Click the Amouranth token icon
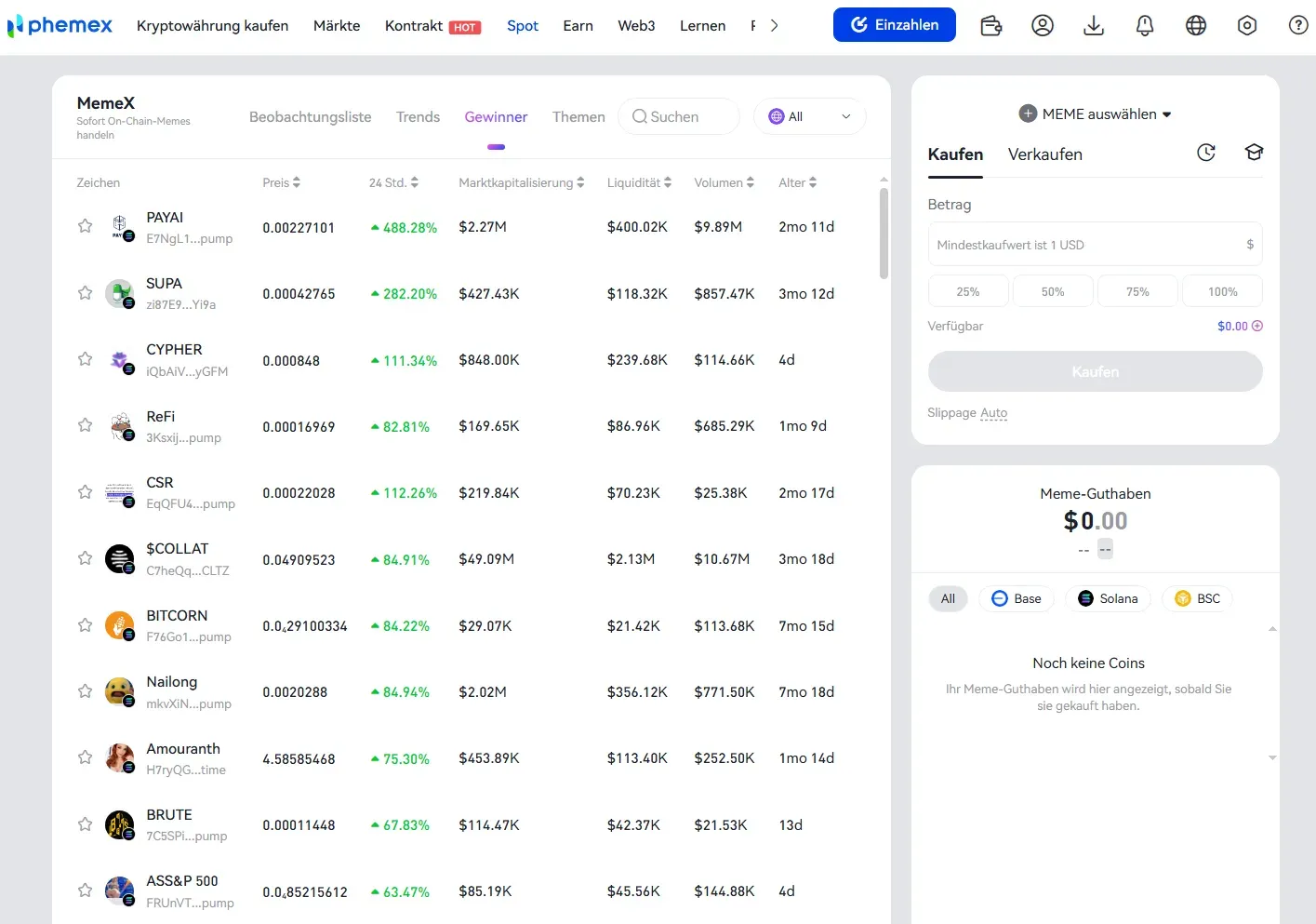 coord(120,758)
